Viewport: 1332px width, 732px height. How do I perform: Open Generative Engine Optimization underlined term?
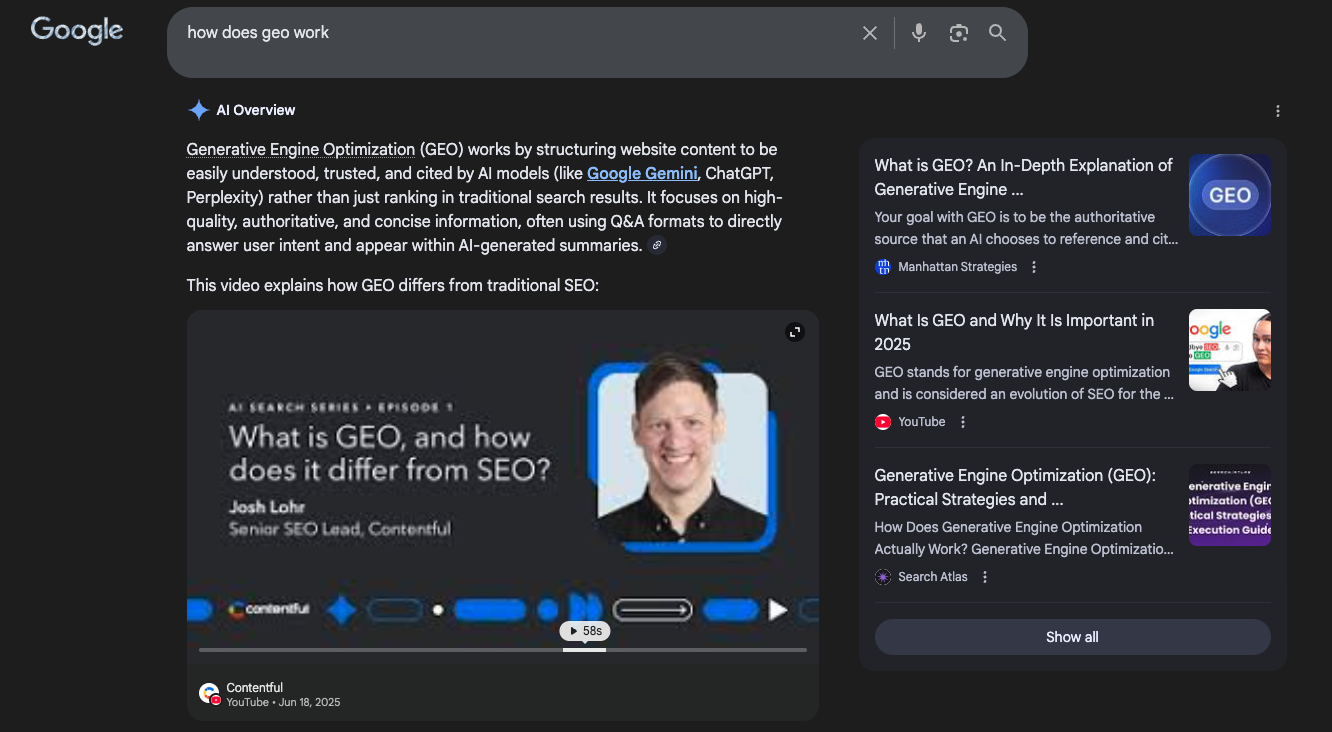(300, 149)
